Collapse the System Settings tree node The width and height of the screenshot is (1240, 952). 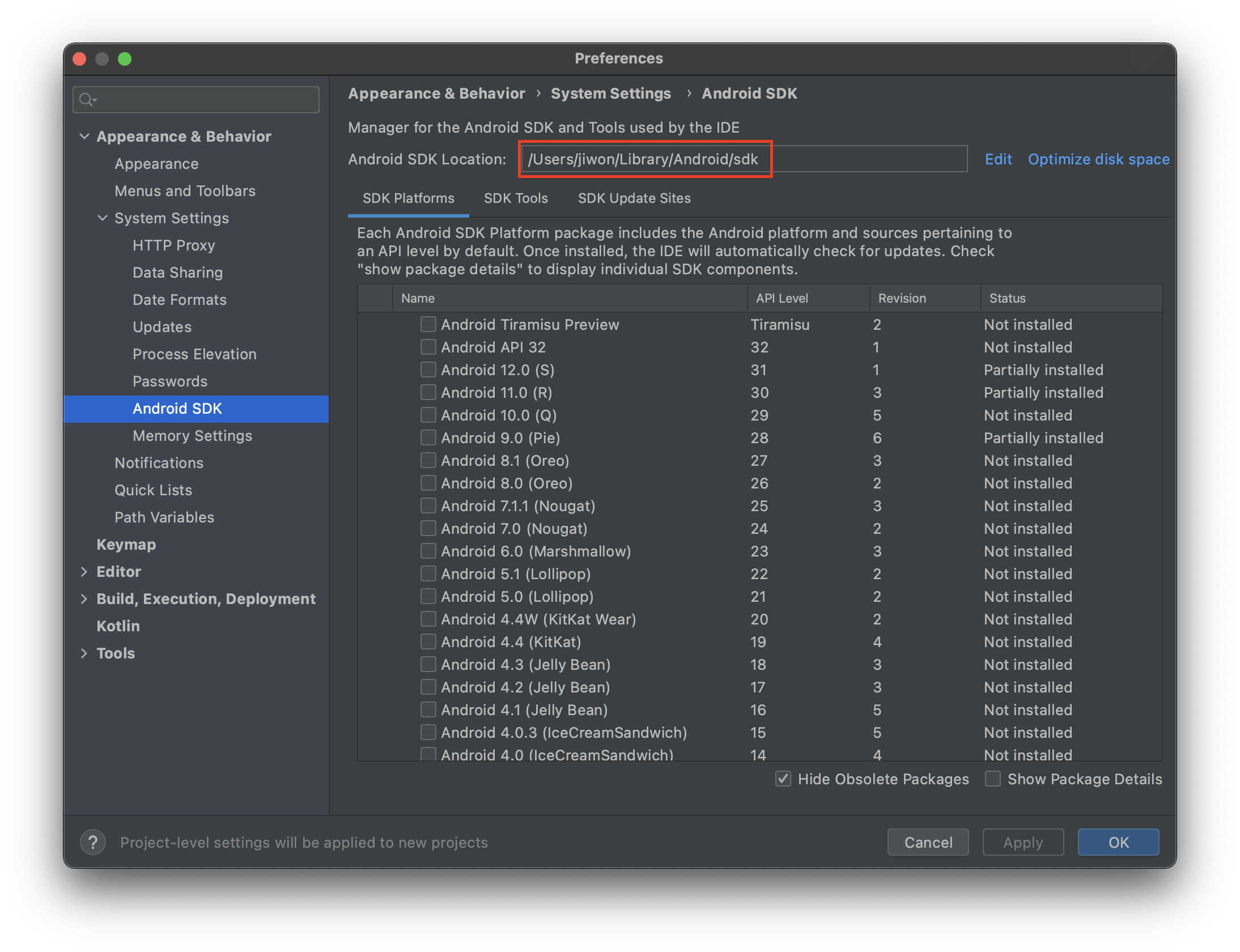click(103, 218)
